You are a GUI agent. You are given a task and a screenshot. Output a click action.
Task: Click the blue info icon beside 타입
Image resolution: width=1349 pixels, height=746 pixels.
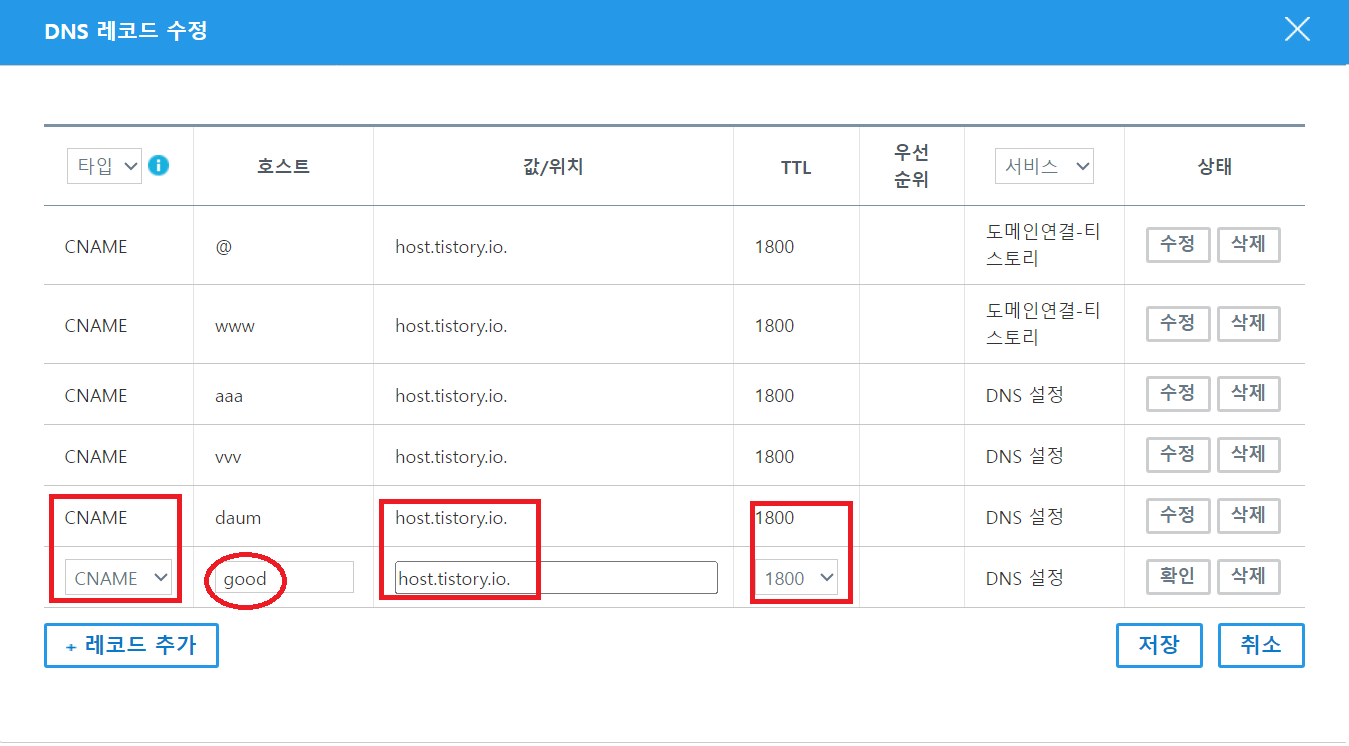click(x=158, y=166)
